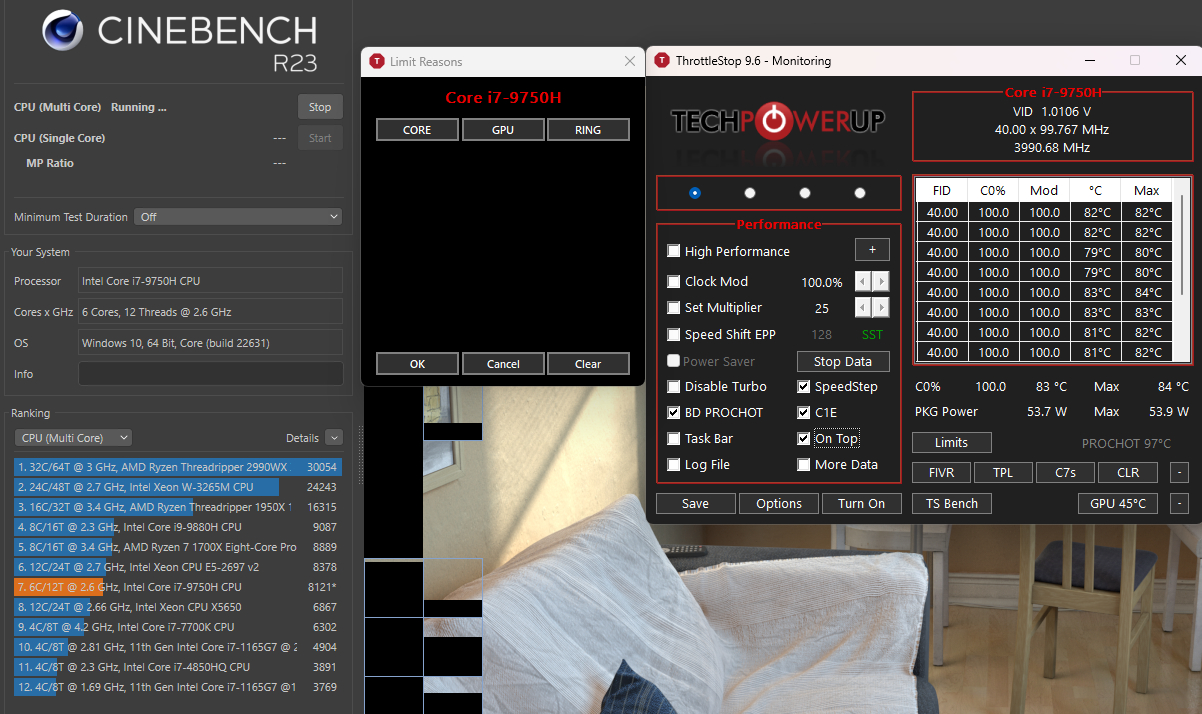Uncheck the SpeedStep checkbox
The width and height of the screenshot is (1202, 714).
[x=804, y=387]
